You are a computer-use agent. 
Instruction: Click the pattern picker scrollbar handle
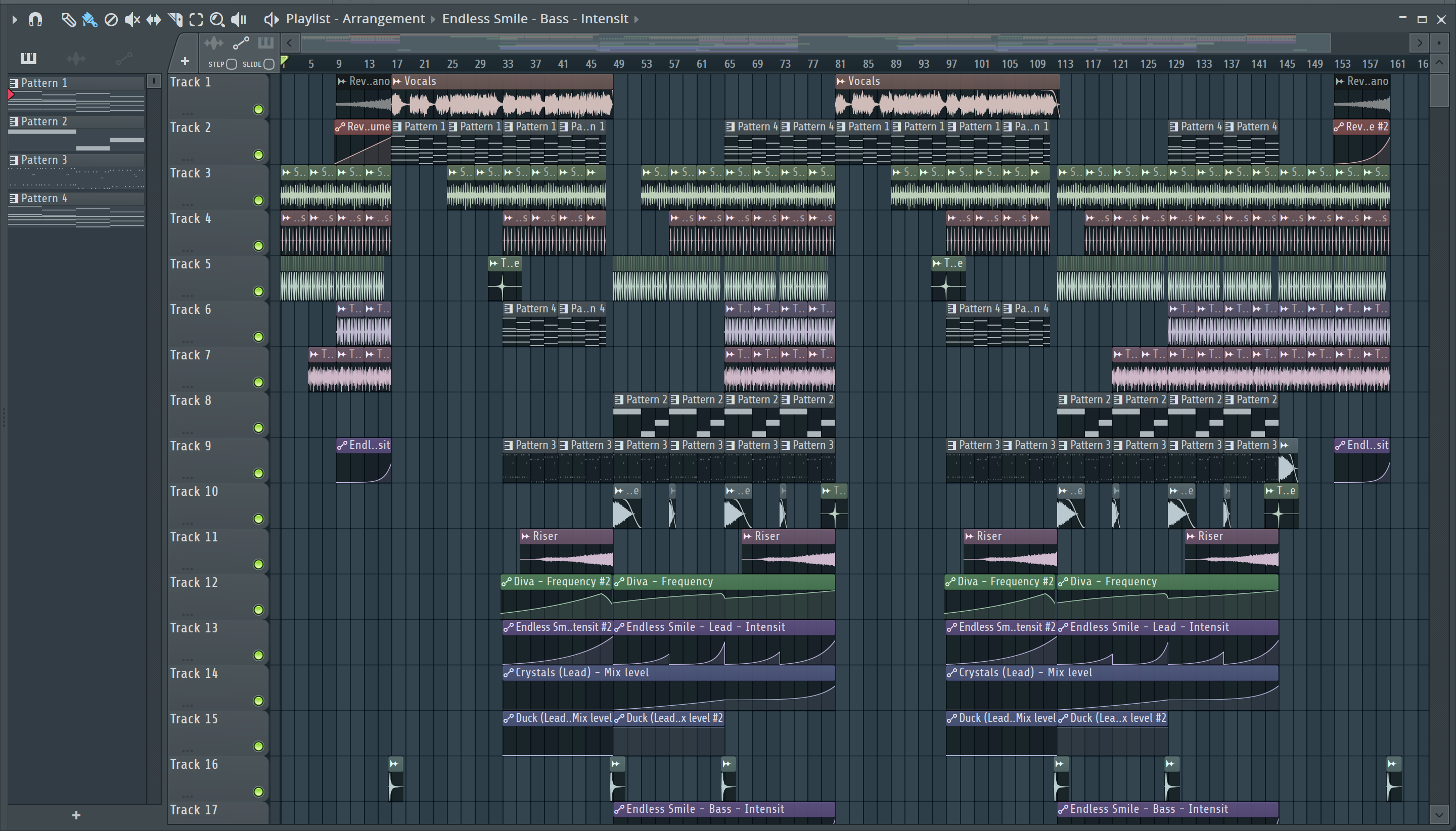(x=154, y=81)
